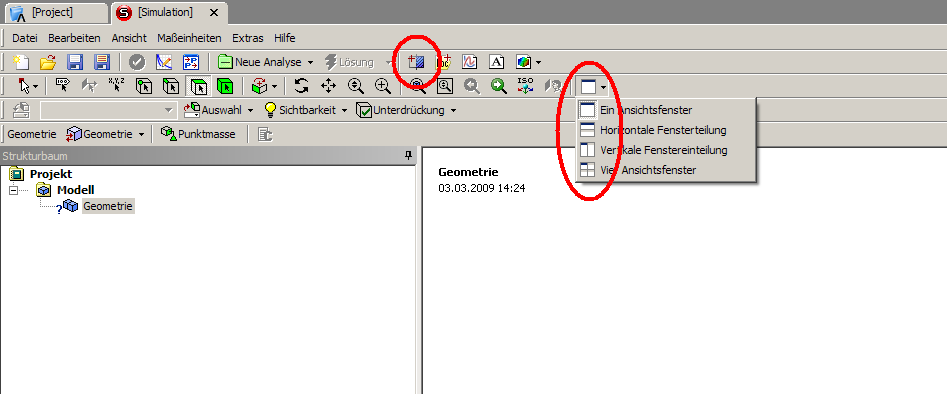The height and width of the screenshot is (394, 947).
Task: Open the Ansicht menu
Action: [129, 38]
